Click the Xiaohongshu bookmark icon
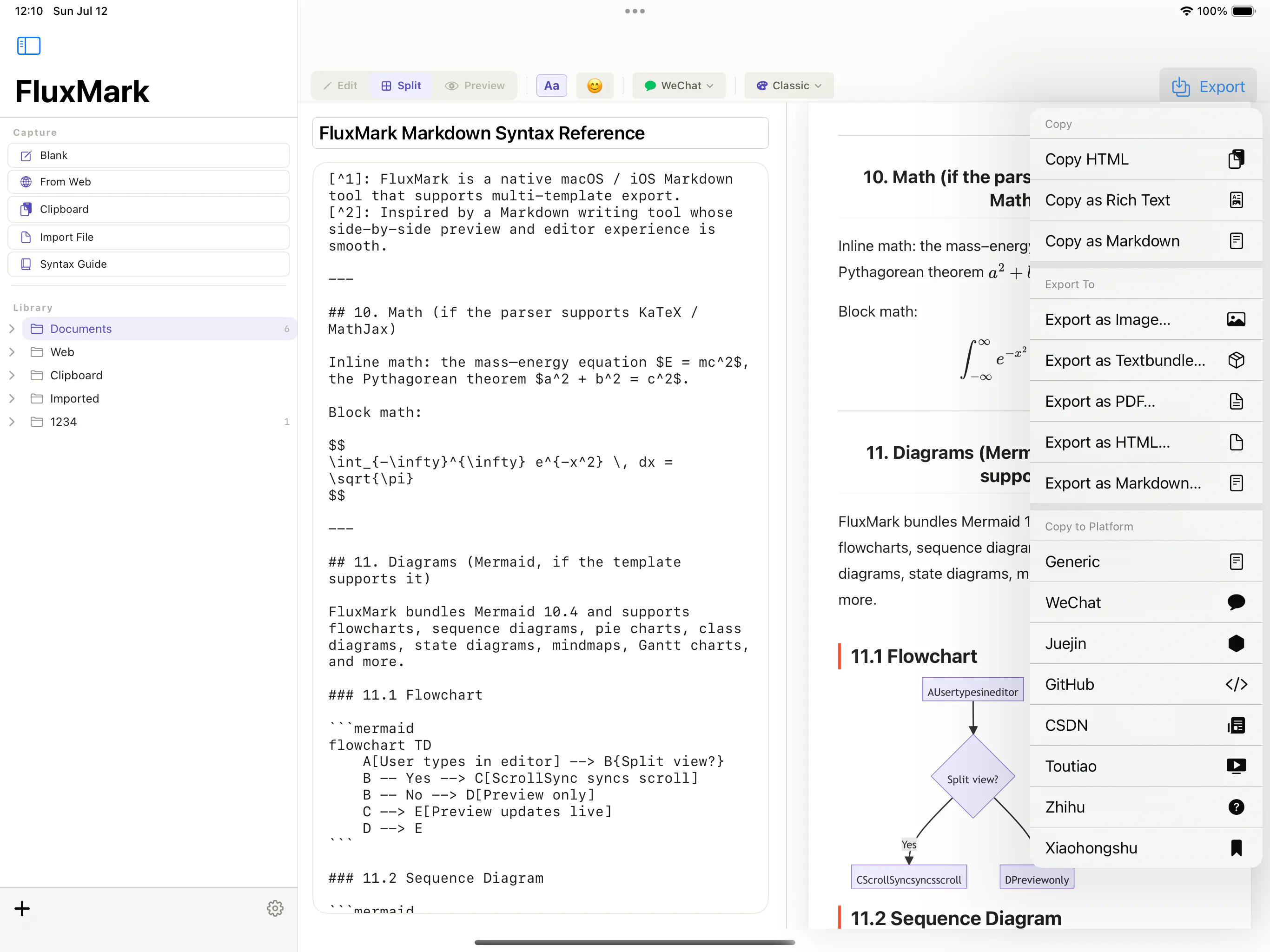Viewport: 1270px width, 952px height. (1236, 848)
